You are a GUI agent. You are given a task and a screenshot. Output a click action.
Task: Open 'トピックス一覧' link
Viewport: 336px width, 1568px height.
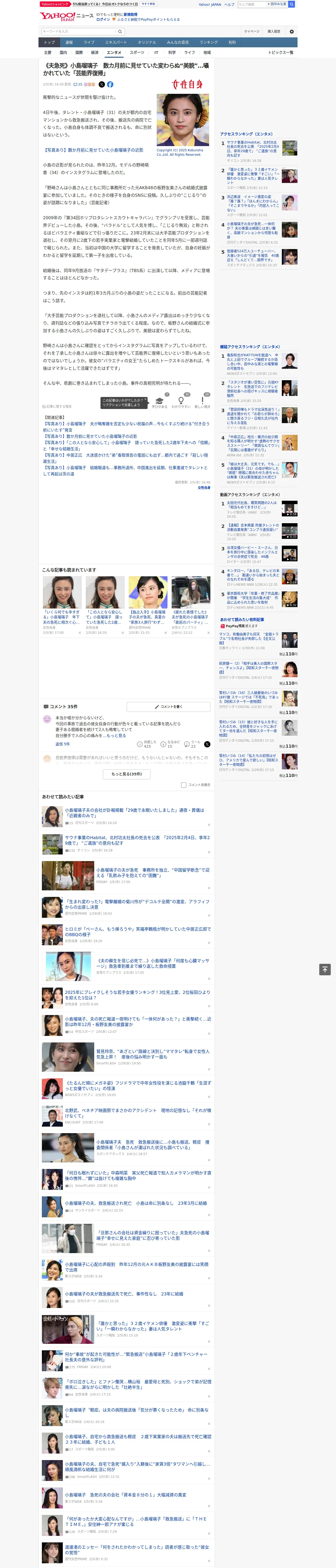[x=281, y=52]
